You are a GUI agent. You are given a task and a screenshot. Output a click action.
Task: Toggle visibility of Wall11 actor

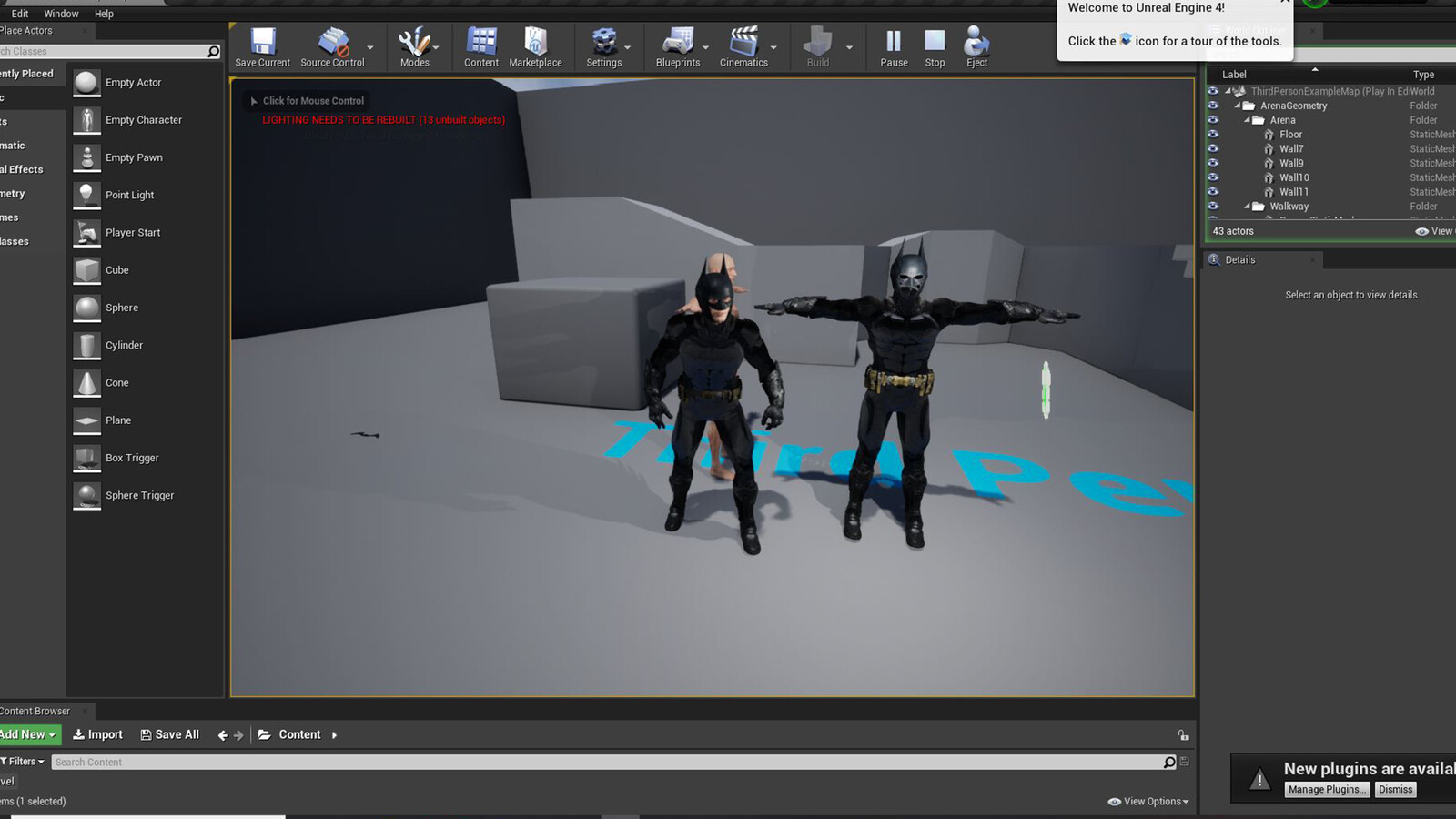[1213, 191]
